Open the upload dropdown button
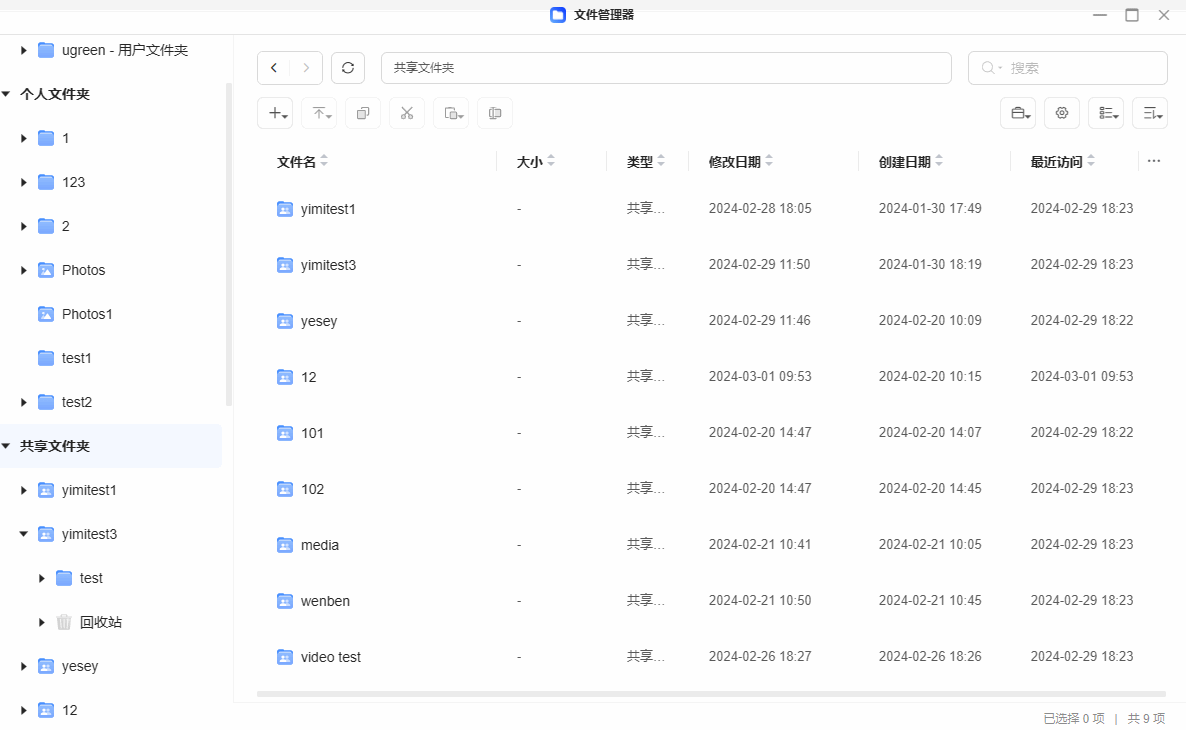 click(319, 113)
